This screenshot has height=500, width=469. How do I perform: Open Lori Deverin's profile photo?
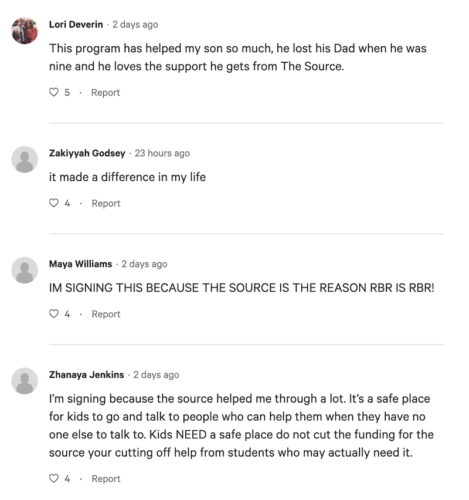tap(25, 31)
